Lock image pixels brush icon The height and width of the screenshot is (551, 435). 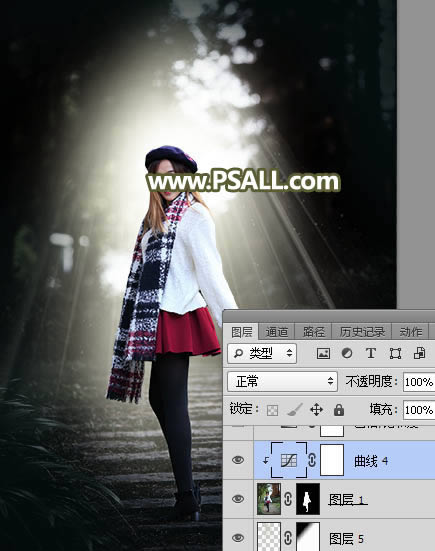pos(294,410)
